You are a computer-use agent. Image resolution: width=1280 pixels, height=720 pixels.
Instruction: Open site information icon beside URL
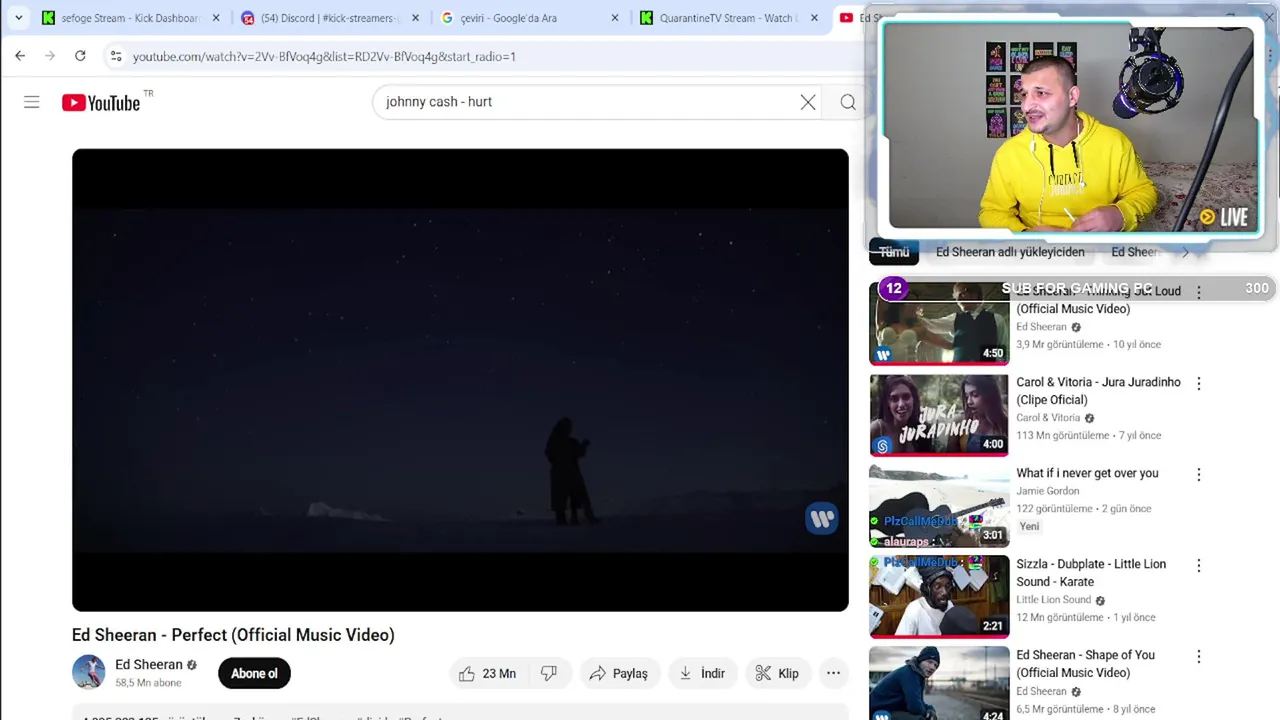[116, 56]
